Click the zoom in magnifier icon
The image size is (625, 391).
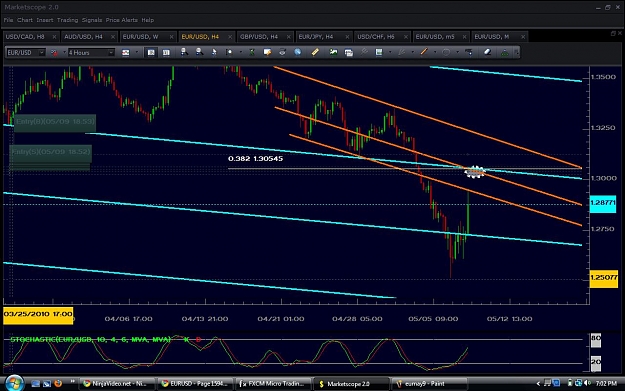click(184, 52)
